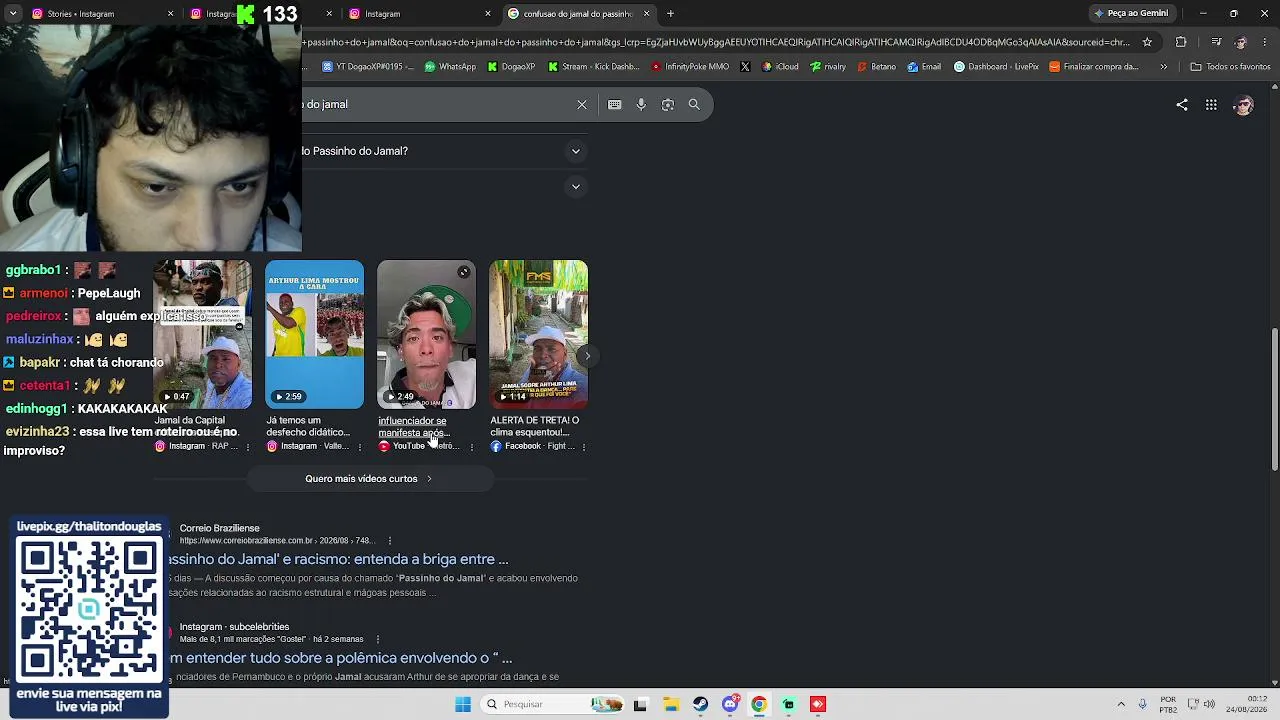Open Discord from the taskbar
Viewport: 1280px width, 720px height.
click(730, 704)
